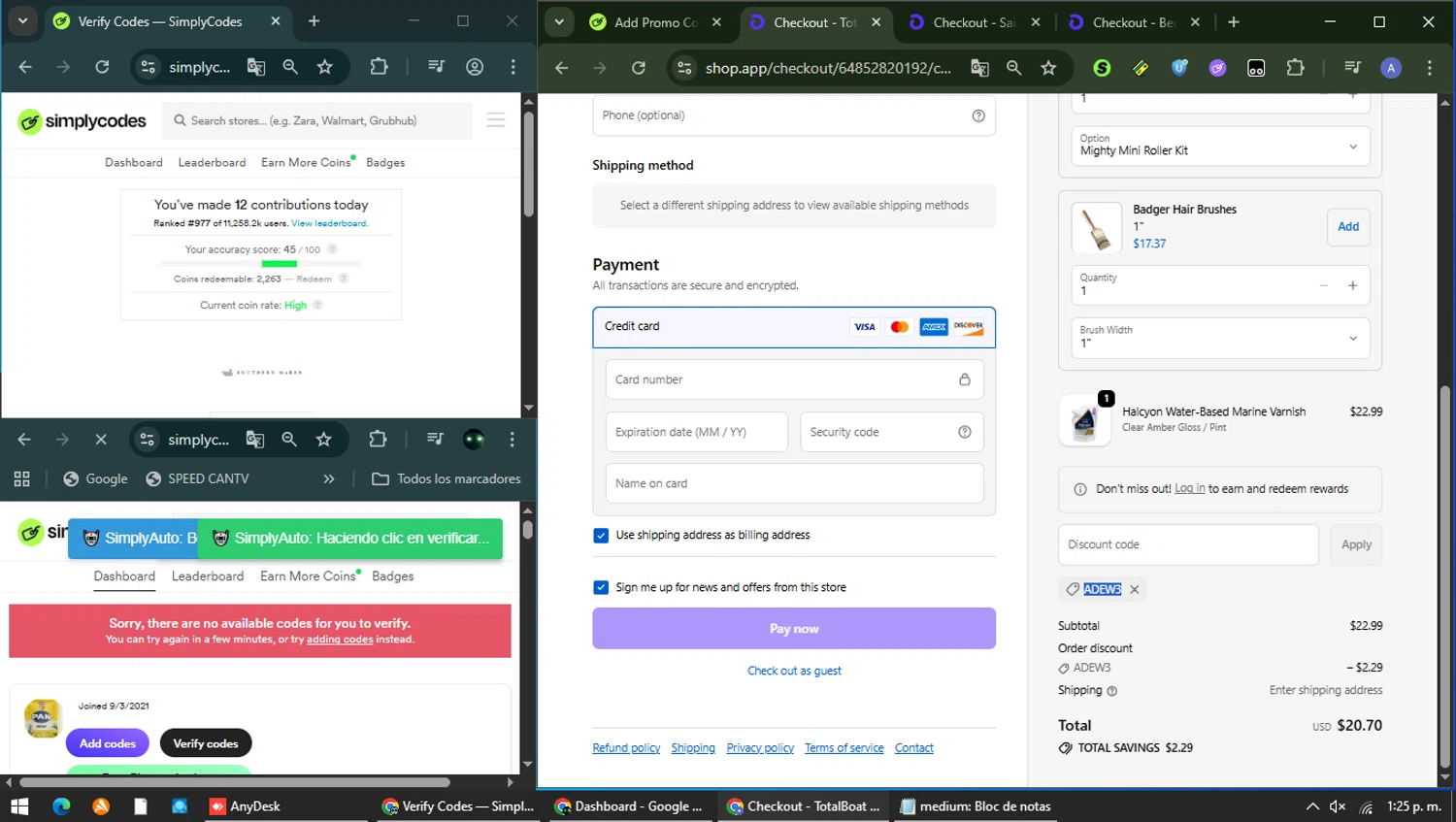The width and height of the screenshot is (1456, 822).
Task: Open the apps grid in the bookmarks bar
Action: coord(22,478)
